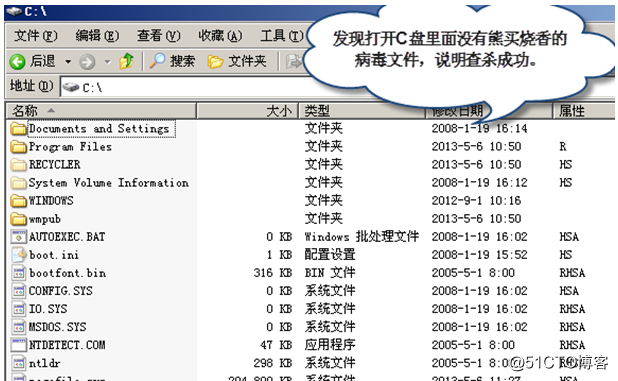Open the 编辑(E) menu
This screenshot has width=618, height=381.
[97, 36]
